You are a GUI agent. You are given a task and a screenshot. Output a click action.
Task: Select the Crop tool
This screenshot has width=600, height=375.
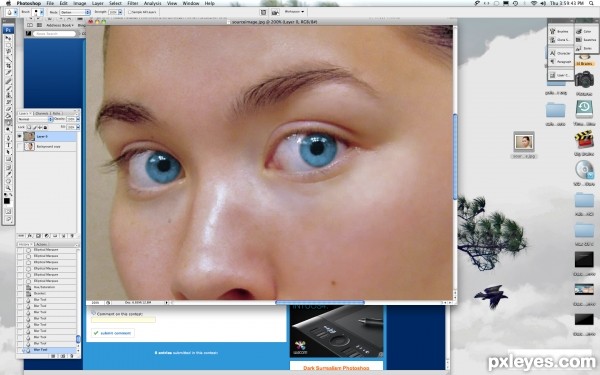(8, 65)
